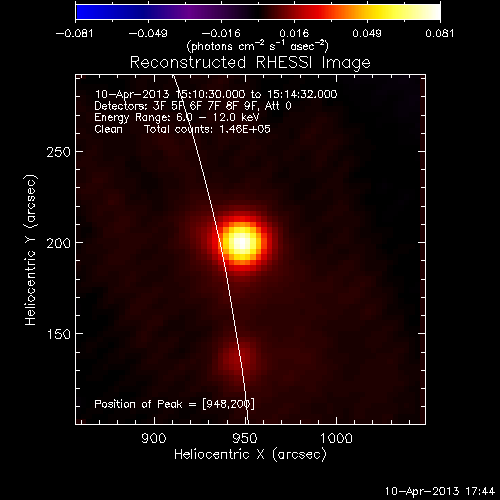This screenshot has height=500, width=500.
Task: Click 'Energy Range: 6.0 - 12.0 keV' text
Action: 177,118
